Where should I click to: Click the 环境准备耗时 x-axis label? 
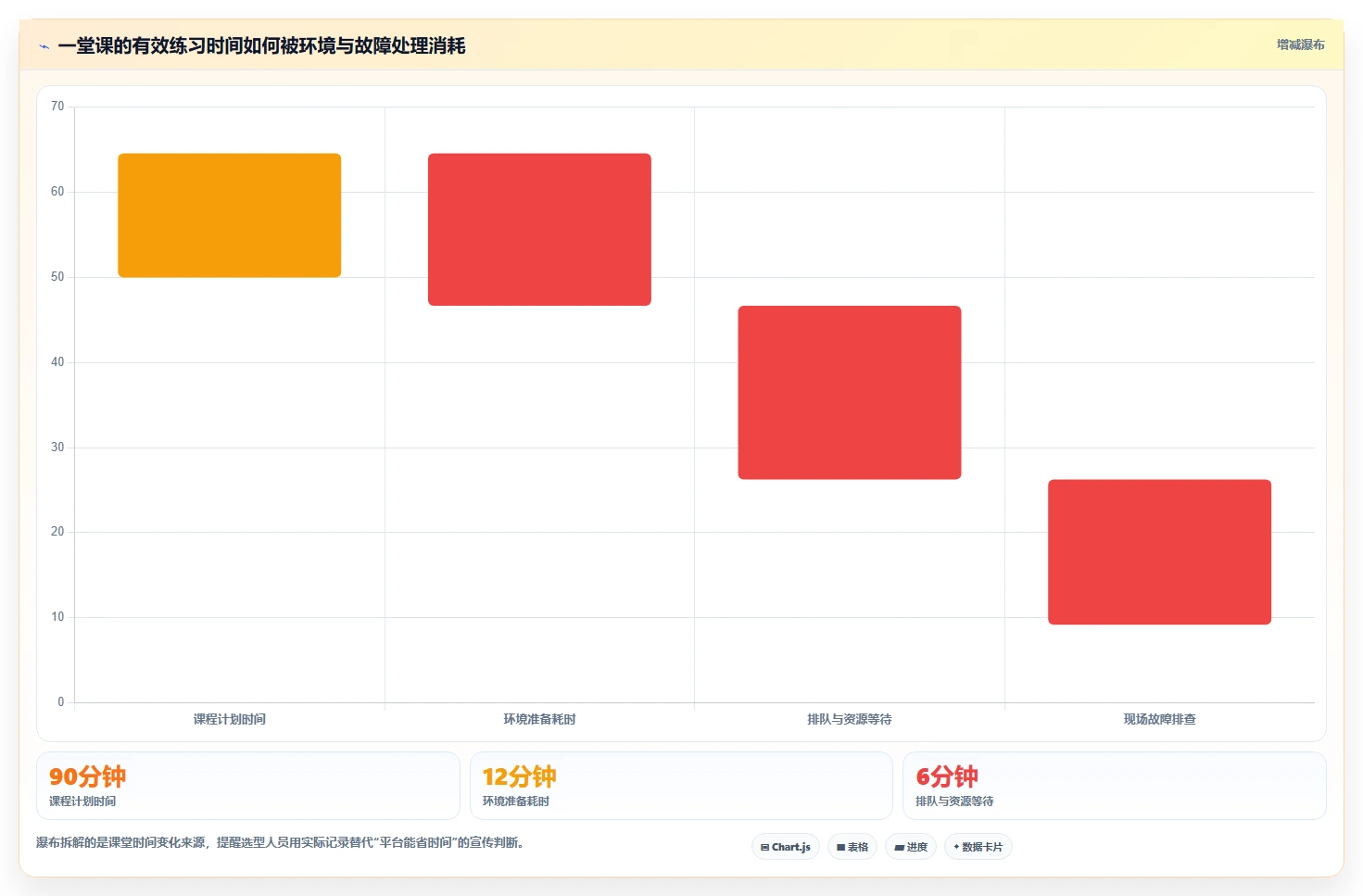coord(539,719)
